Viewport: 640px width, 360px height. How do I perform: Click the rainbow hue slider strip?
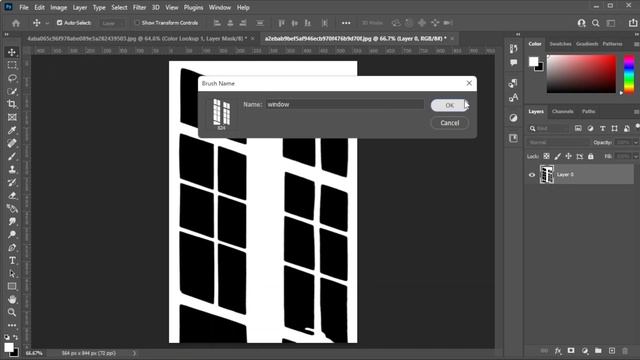[x=629, y=75]
